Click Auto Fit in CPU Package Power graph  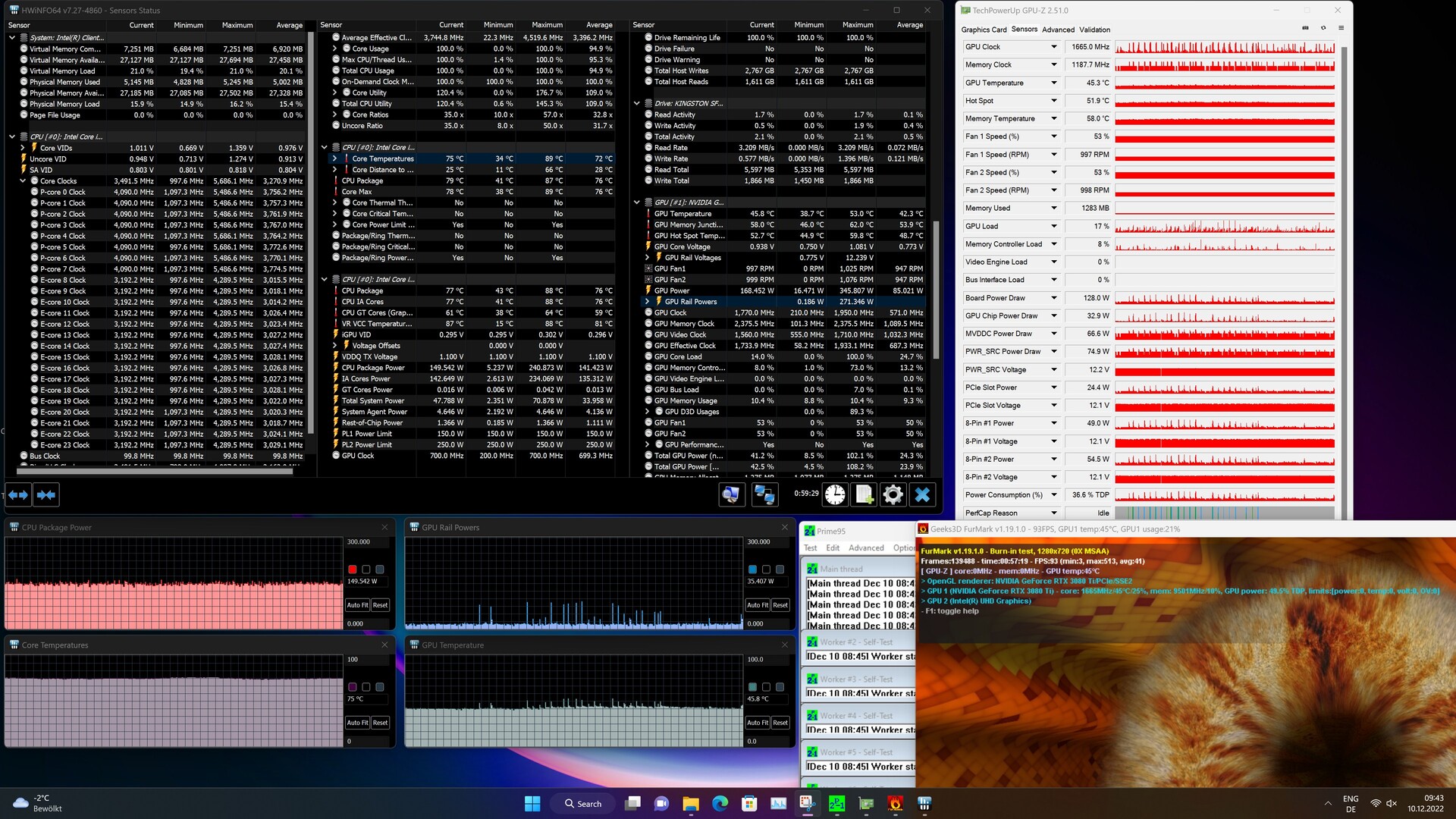pyautogui.click(x=357, y=605)
